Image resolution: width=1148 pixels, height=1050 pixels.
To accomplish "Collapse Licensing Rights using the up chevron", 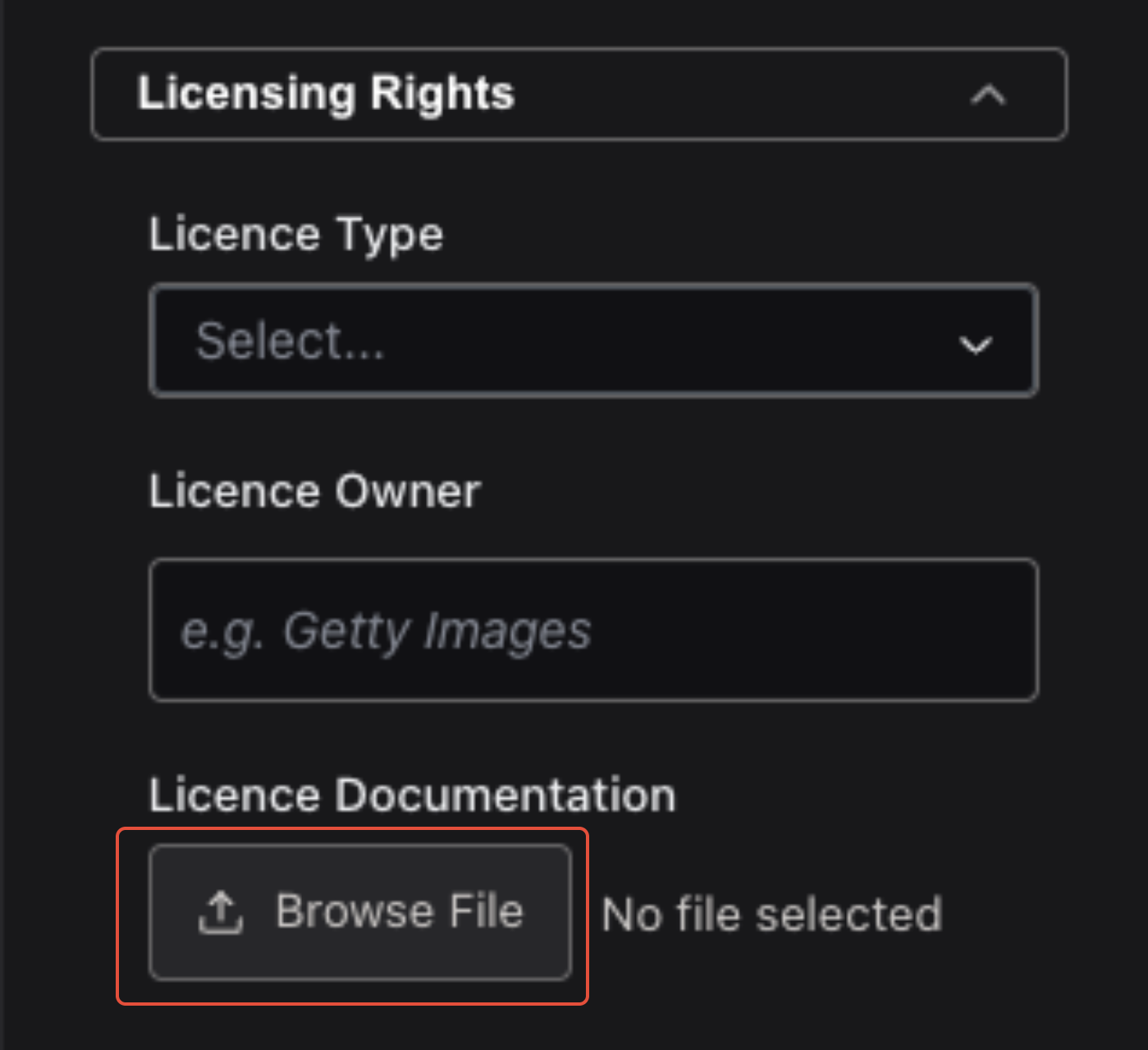I will pyautogui.click(x=988, y=95).
